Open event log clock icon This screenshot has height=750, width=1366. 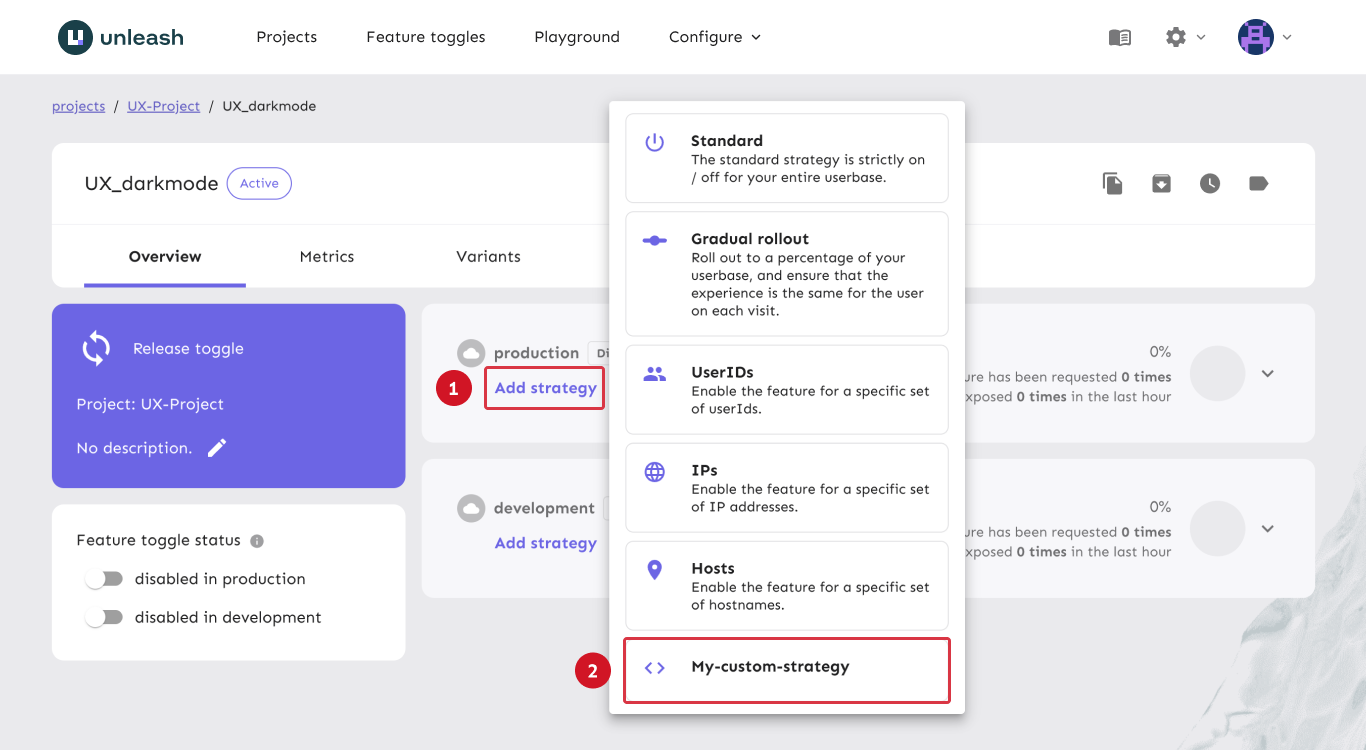click(1210, 184)
